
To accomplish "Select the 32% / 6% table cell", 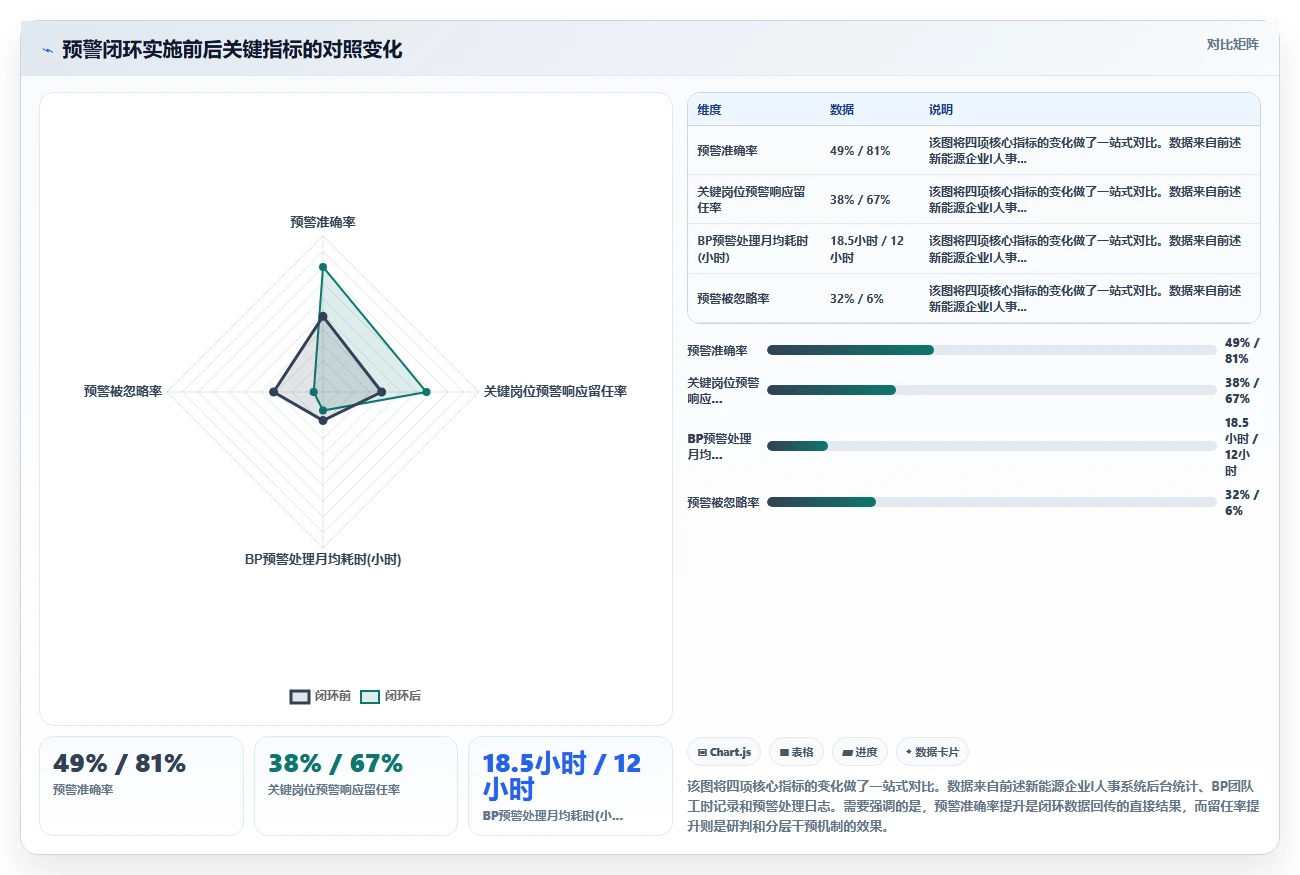I will pyautogui.click(x=870, y=298).
